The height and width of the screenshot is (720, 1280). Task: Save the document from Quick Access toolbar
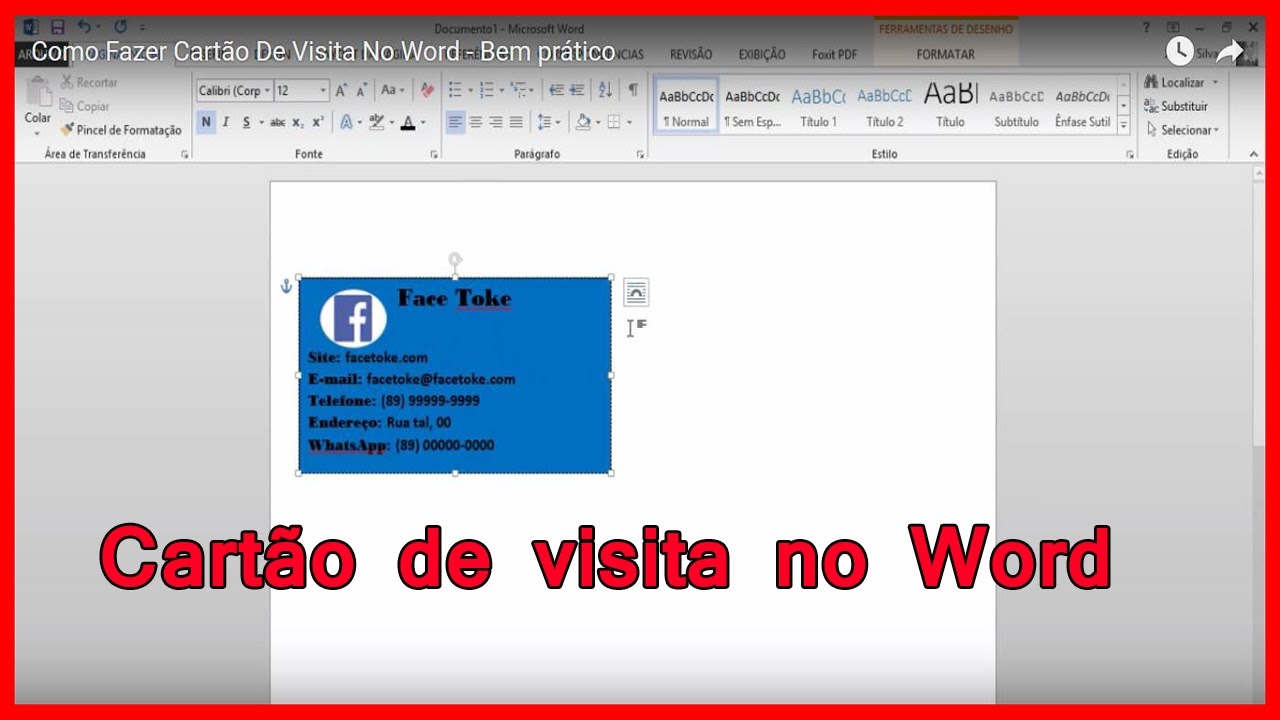57,27
